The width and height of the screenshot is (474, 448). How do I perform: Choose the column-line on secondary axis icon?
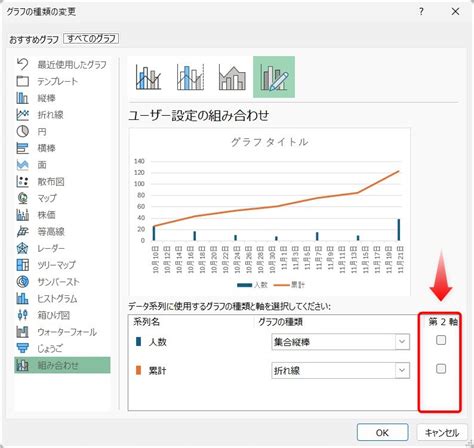click(190, 77)
